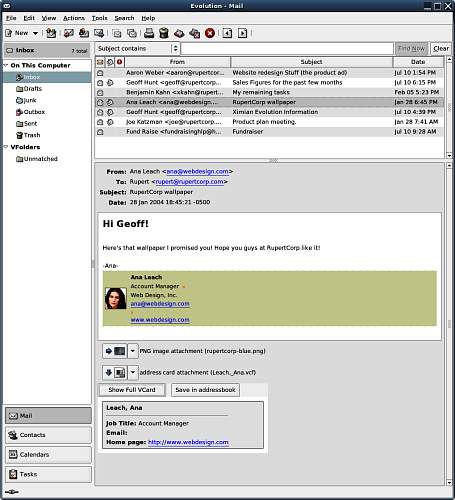Sort messages by Subject column
The height and width of the screenshot is (500, 455).
coord(311,62)
